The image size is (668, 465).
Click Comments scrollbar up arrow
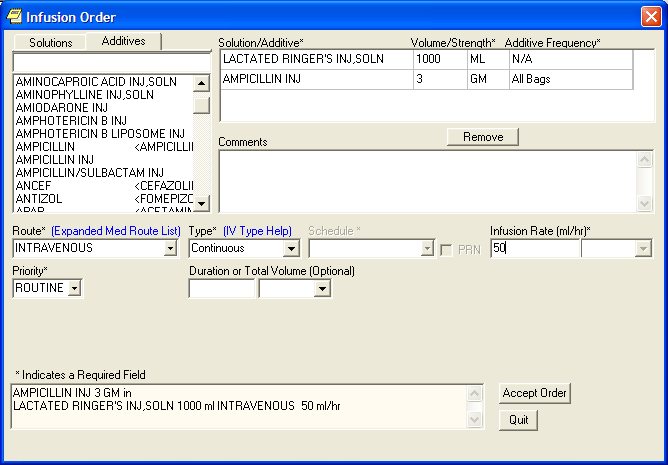pyautogui.click(x=644, y=159)
